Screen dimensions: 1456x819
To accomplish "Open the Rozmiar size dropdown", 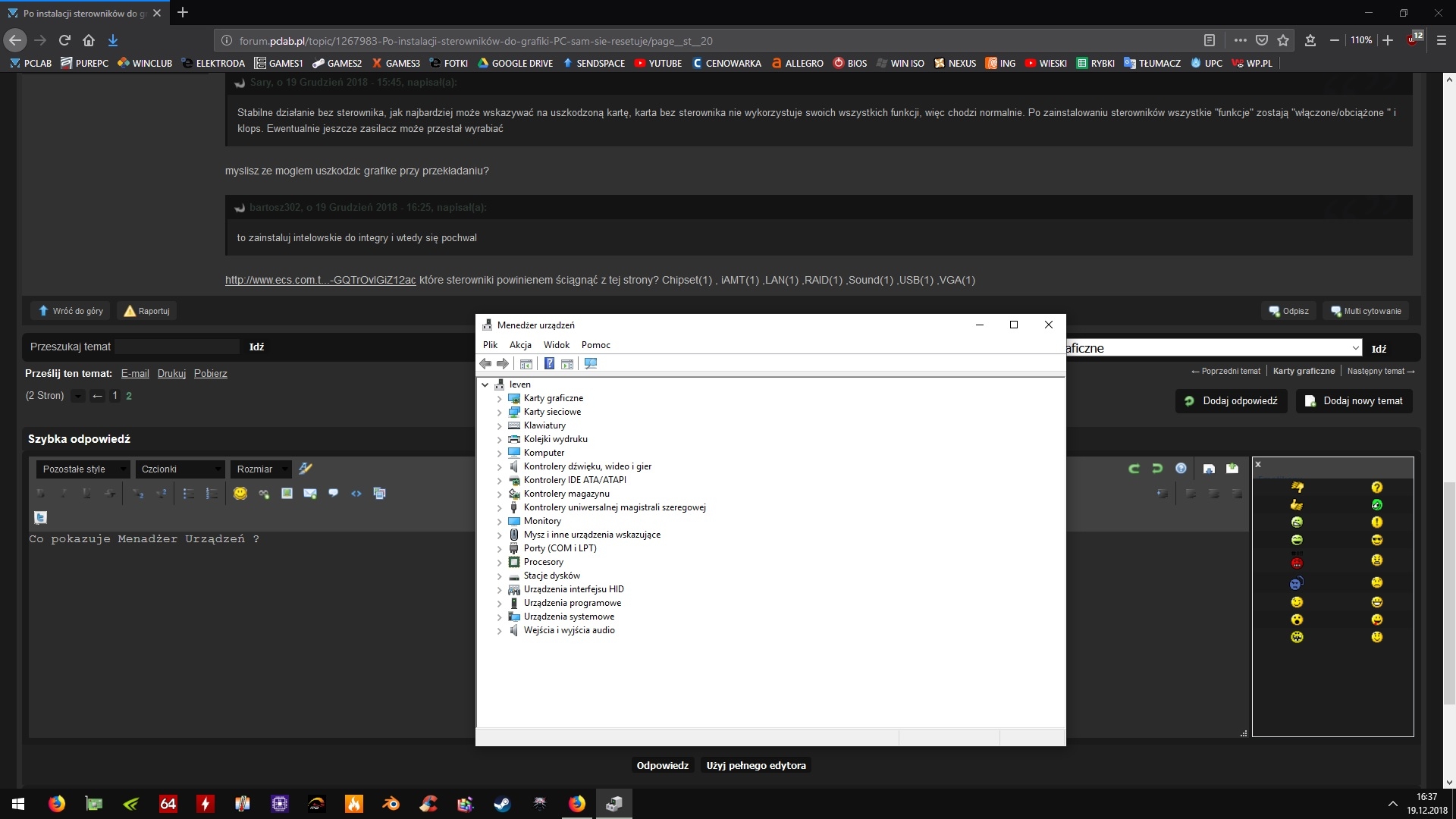I will click(x=262, y=469).
